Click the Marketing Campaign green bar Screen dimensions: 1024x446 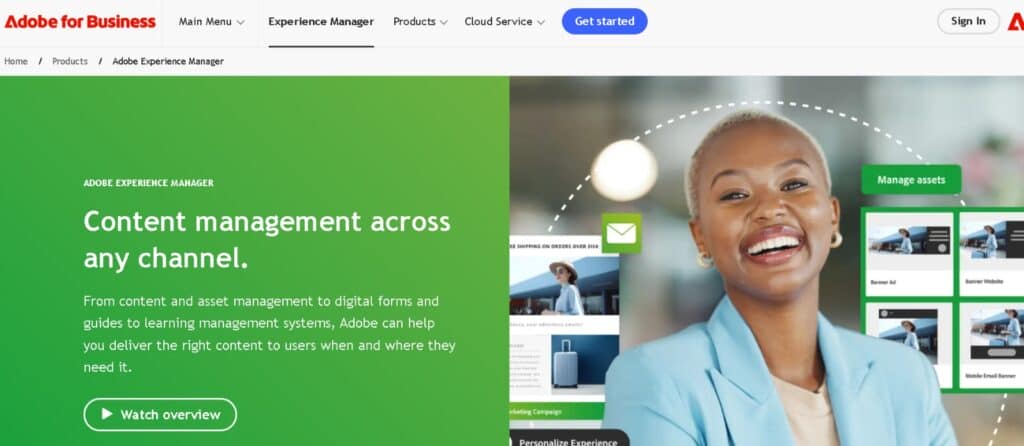click(557, 411)
